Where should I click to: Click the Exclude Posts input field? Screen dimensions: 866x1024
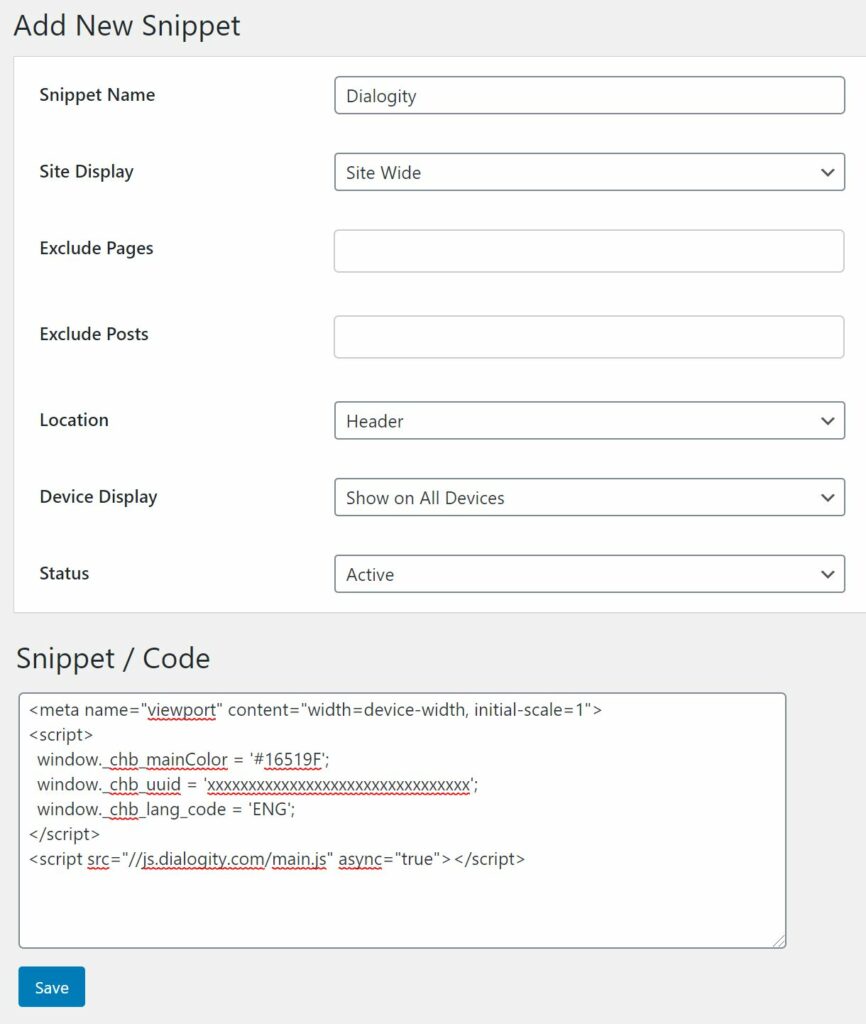point(588,337)
